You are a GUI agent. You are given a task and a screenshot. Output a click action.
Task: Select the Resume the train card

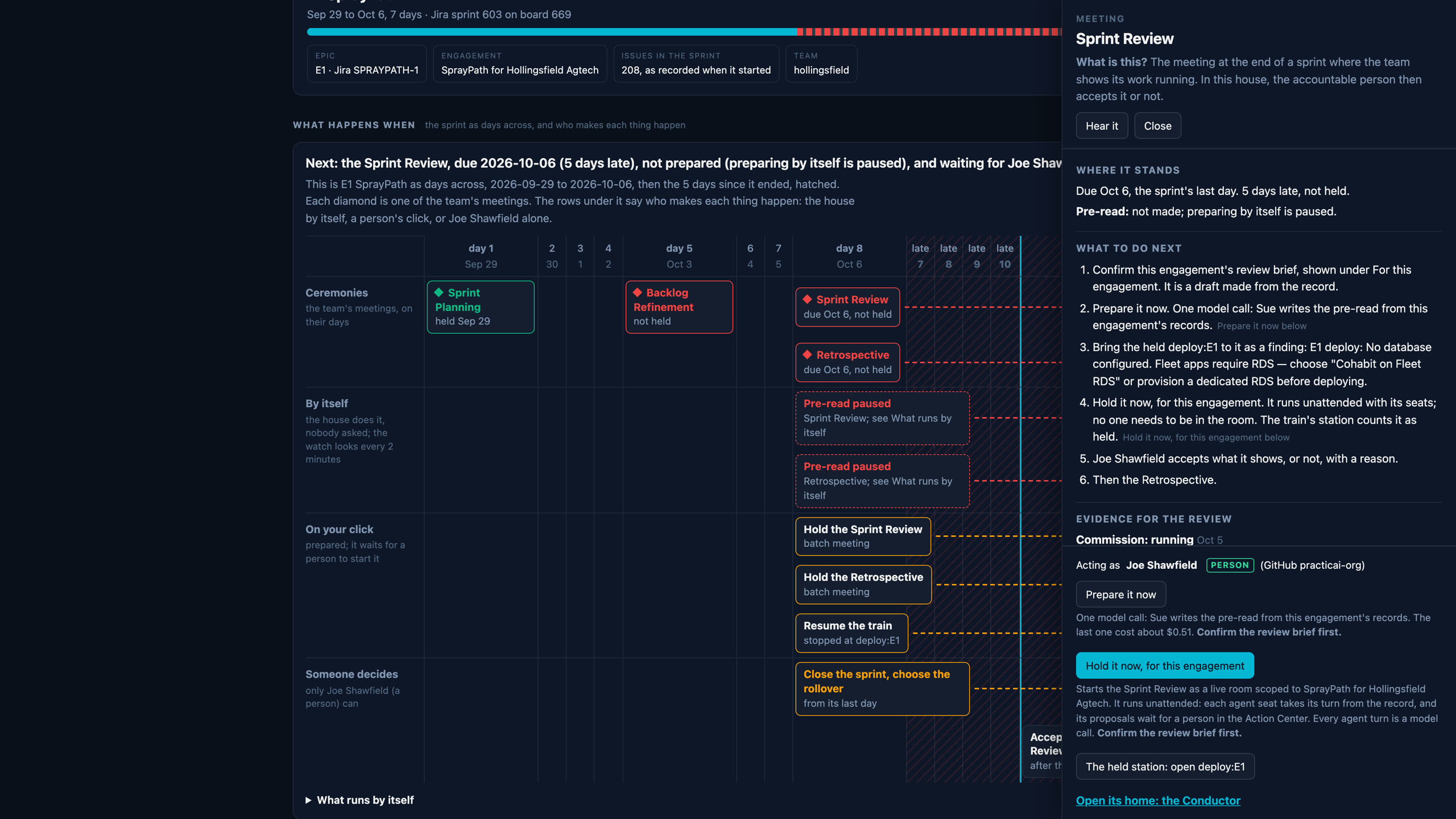[851, 633]
